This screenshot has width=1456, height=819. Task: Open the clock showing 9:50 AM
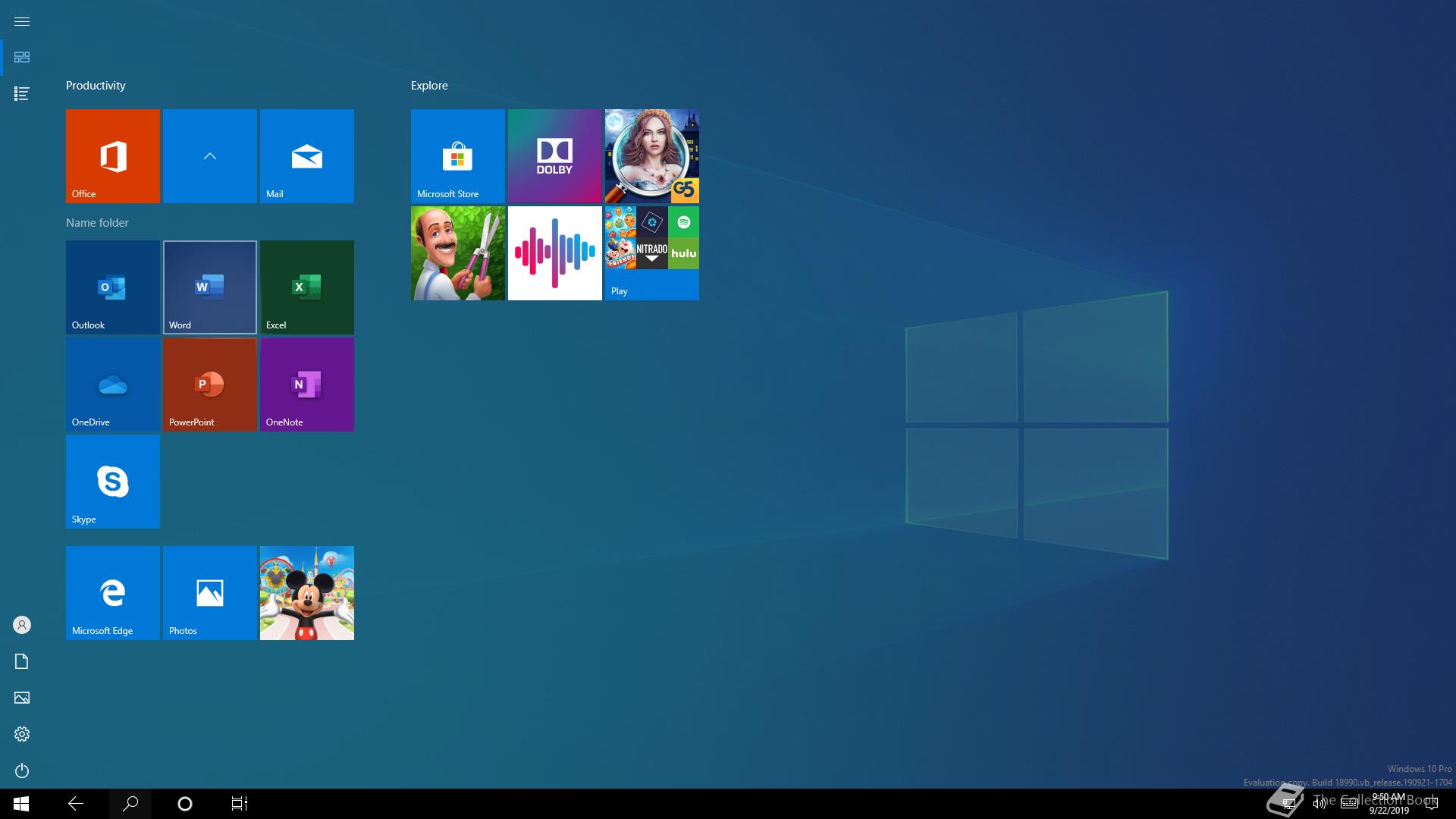[1389, 804]
